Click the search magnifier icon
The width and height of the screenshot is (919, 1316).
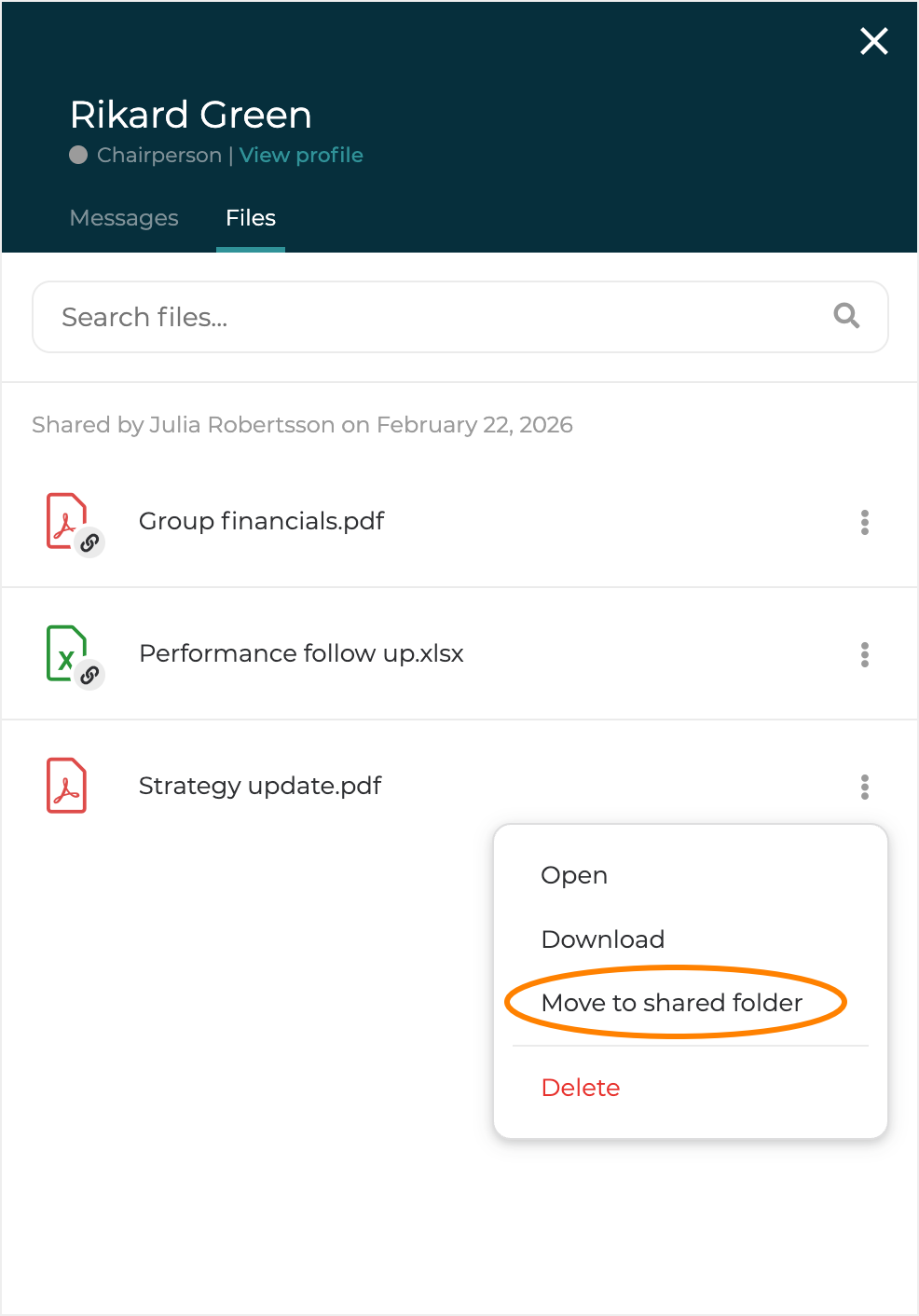[846, 316]
